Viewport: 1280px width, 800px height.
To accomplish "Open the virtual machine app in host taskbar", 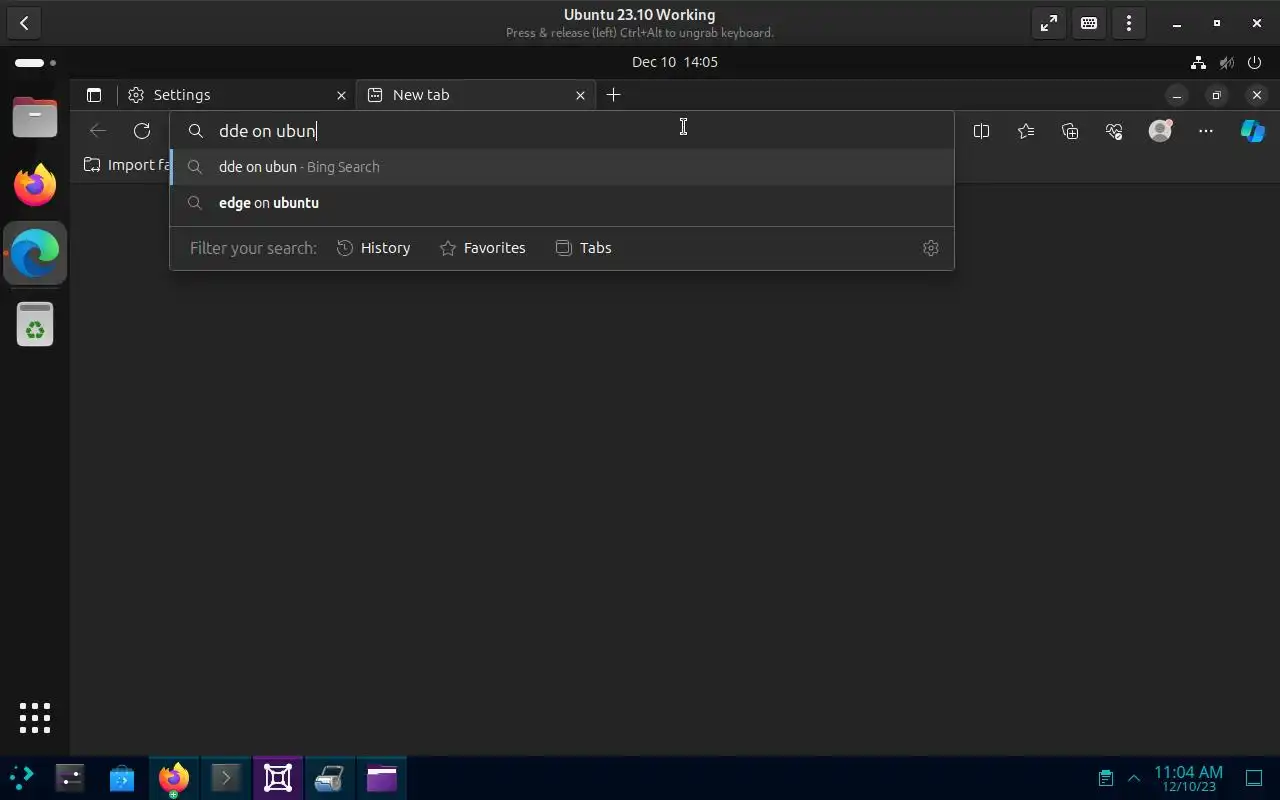I will 278,778.
